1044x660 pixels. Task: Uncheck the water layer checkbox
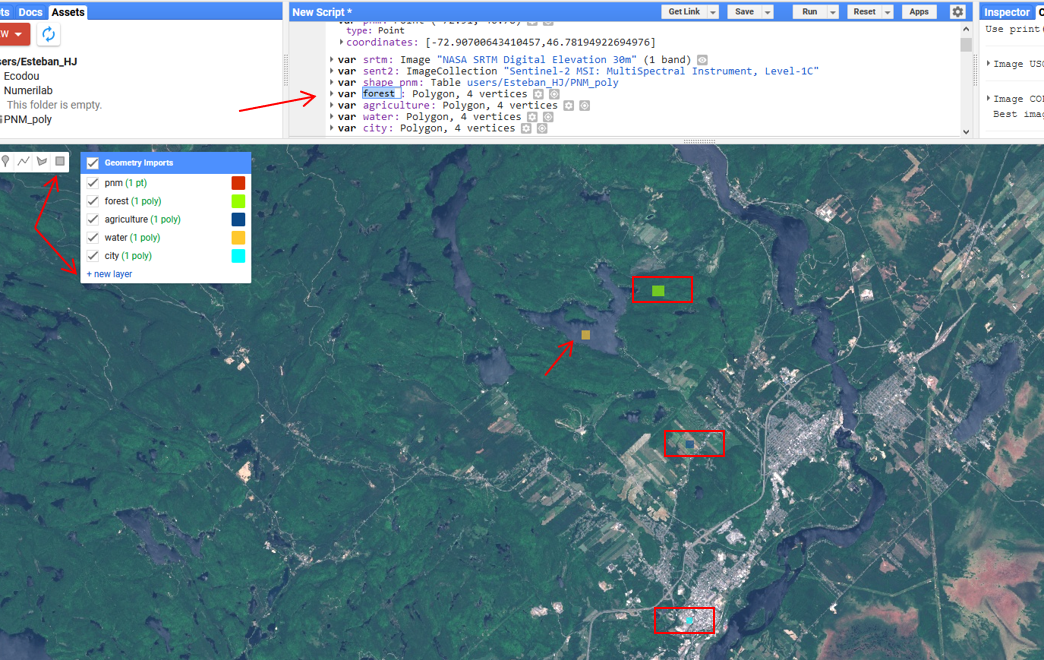93,237
